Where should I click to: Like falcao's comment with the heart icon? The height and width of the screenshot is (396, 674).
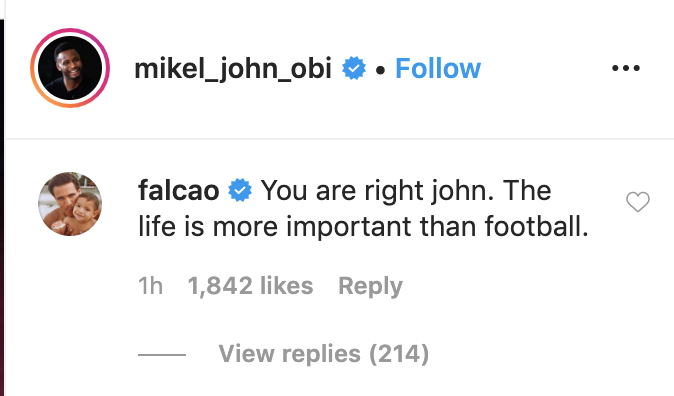637,202
